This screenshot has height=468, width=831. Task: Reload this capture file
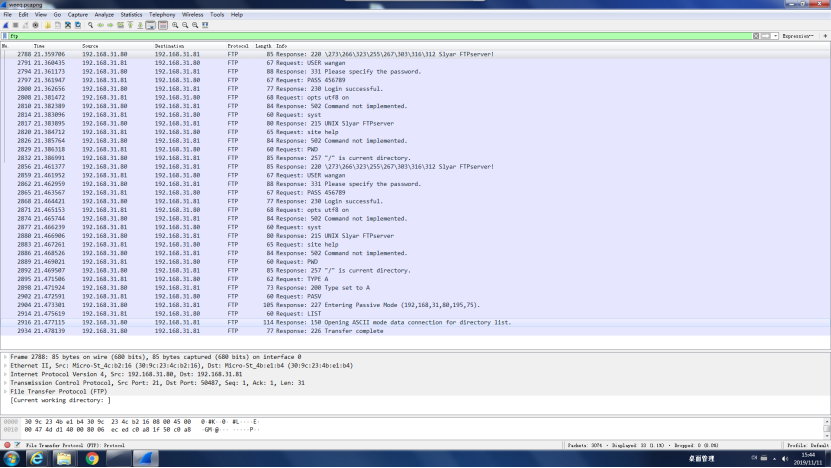click(x=78, y=25)
